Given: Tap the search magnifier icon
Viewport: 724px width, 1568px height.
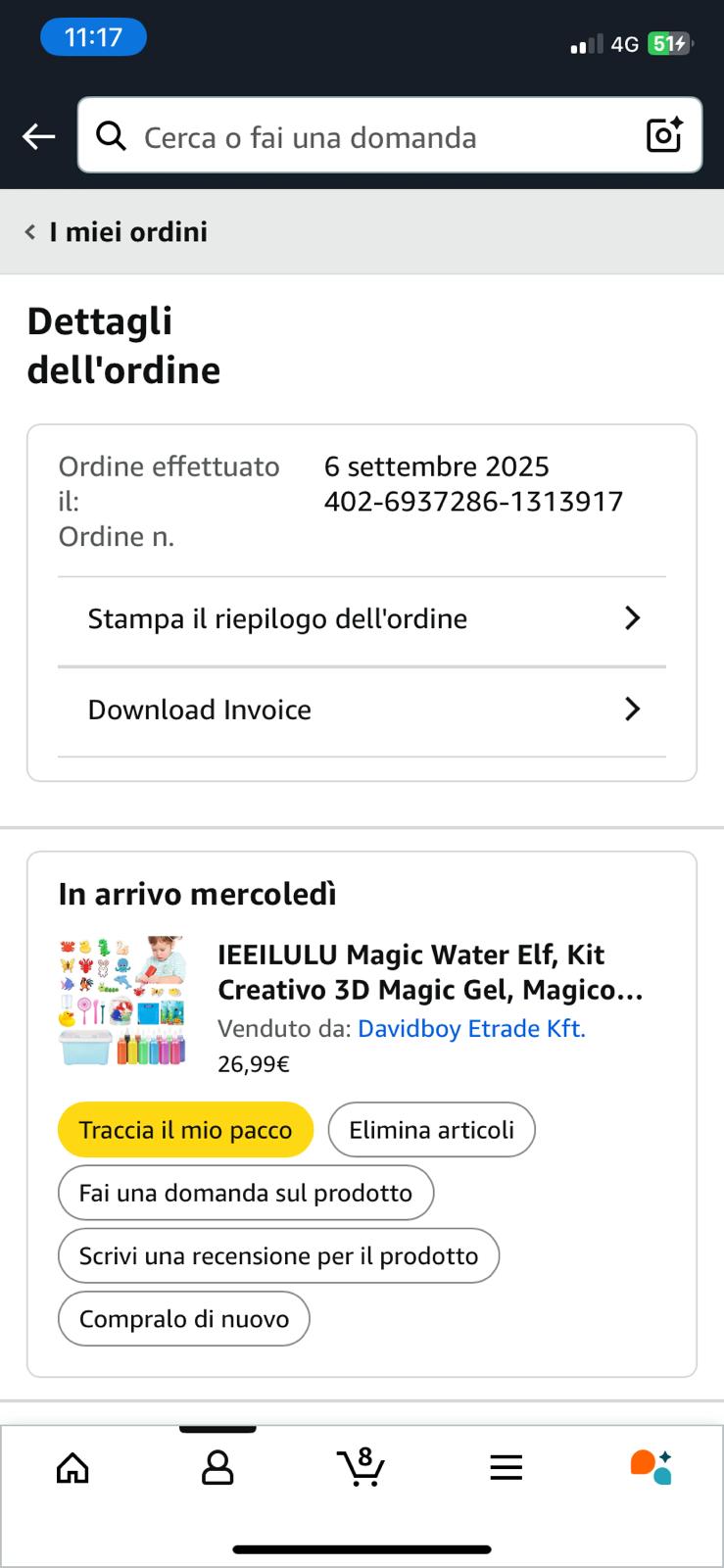Looking at the screenshot, I should click(x=111, y=136).
